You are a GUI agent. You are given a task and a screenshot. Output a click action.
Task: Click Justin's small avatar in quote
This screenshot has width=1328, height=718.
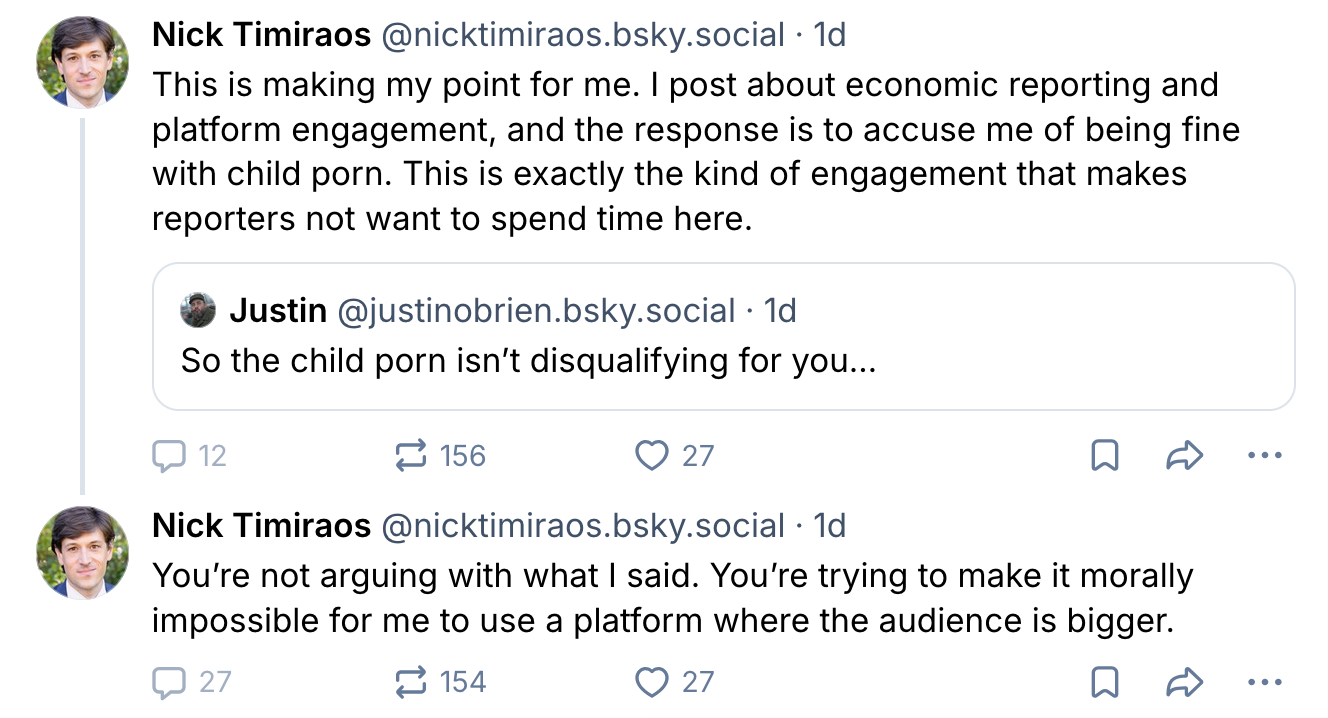198,311
